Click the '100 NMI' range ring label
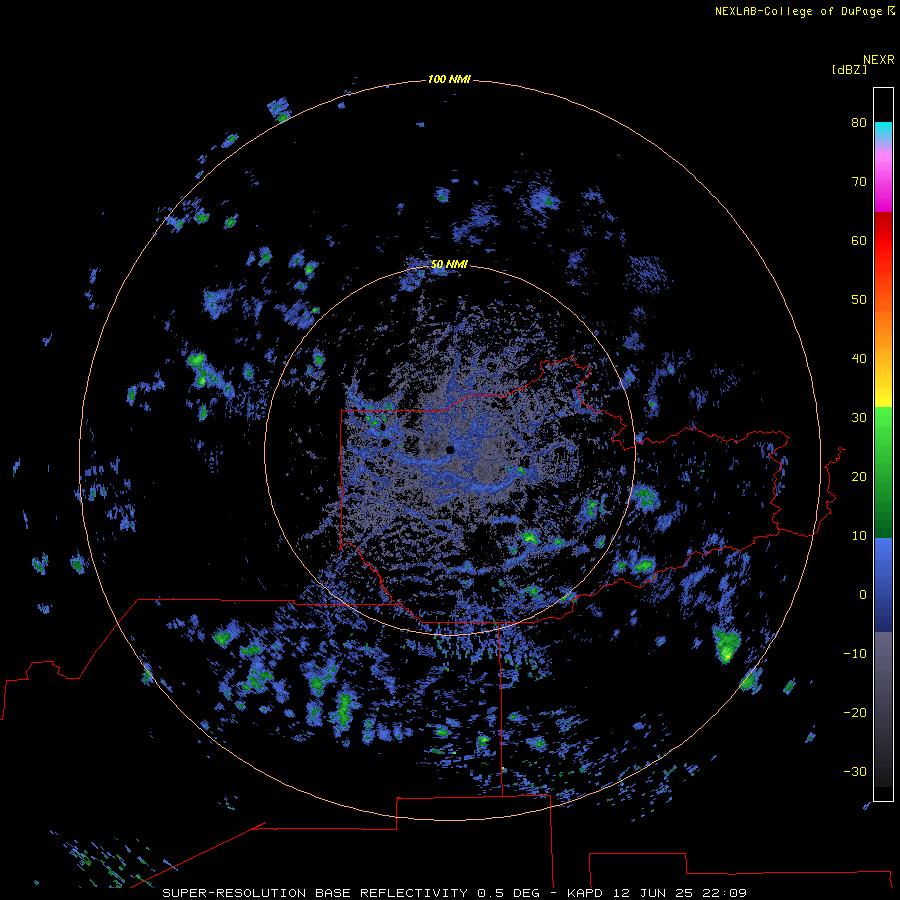The width and height of the screenshot is (900, 900). (x=449, y=79)
